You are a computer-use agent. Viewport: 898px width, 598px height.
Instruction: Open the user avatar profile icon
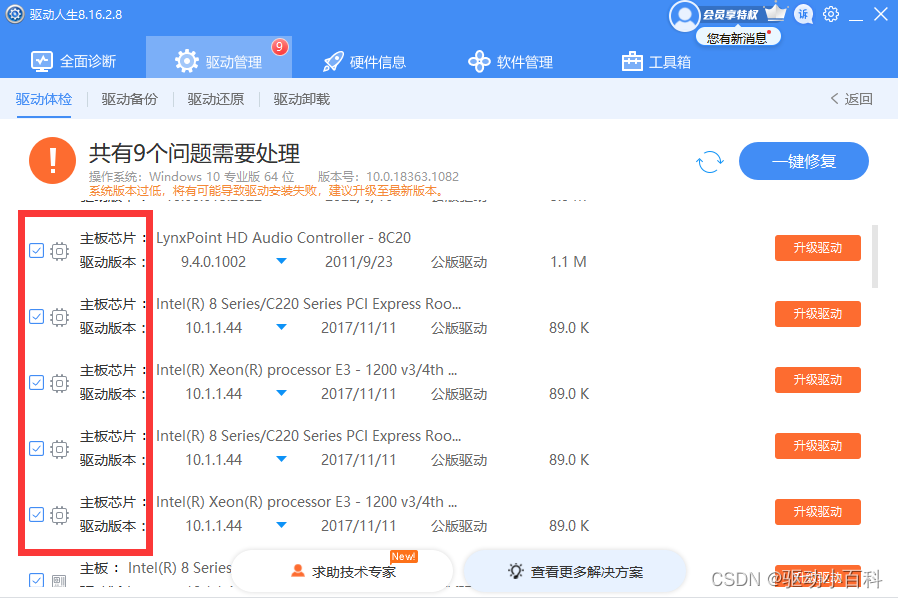click(x=684, y=16)
